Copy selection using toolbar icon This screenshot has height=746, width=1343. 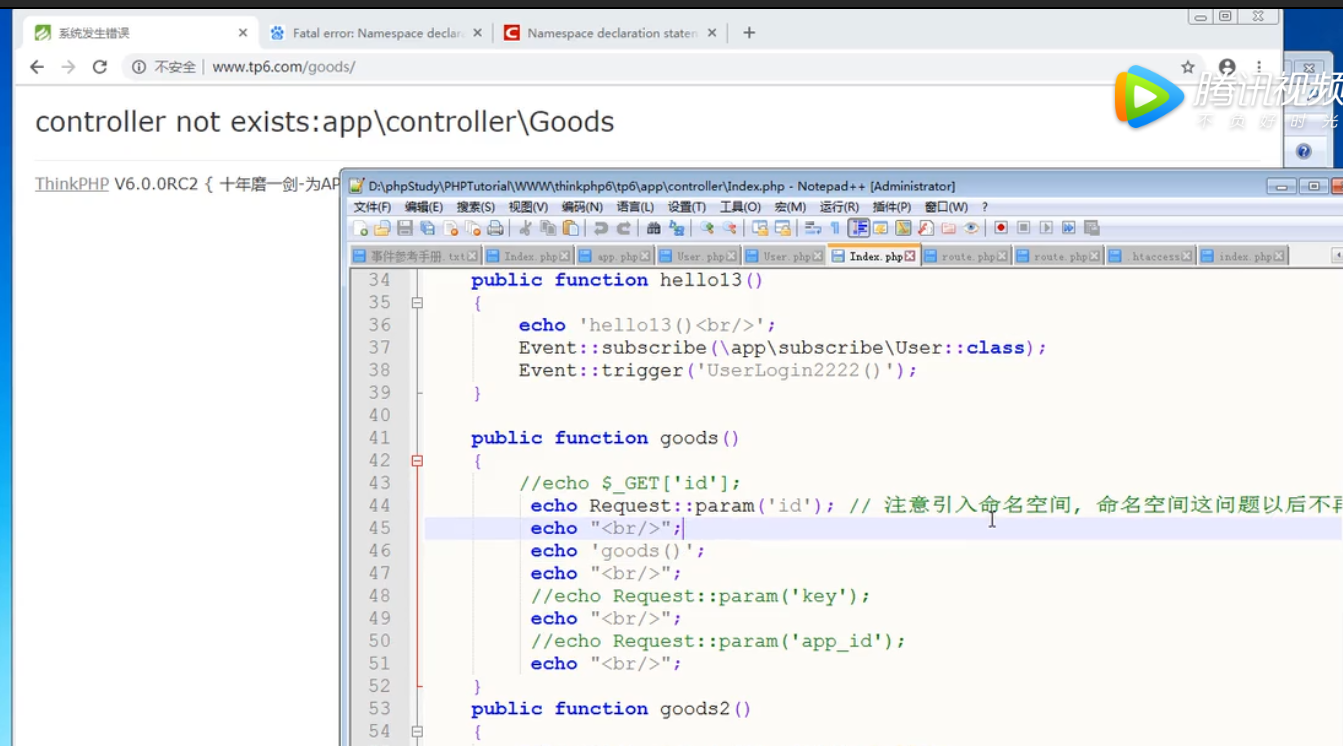click(x=547, y=228)
